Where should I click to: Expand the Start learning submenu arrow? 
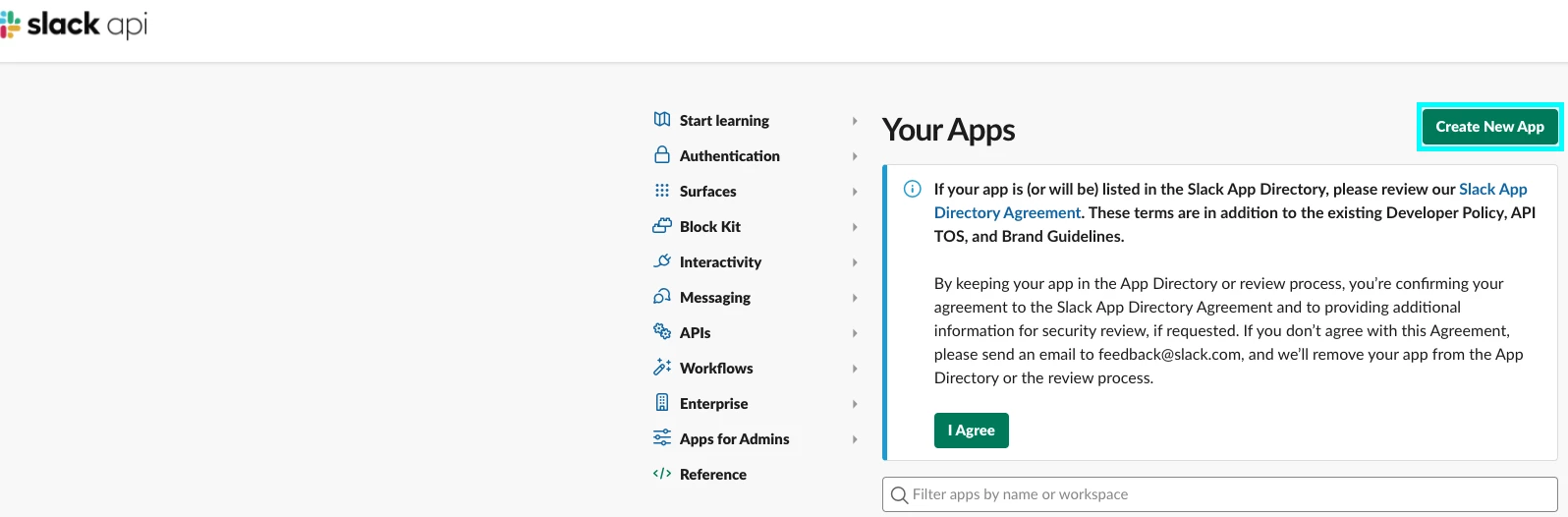(855, 121)
